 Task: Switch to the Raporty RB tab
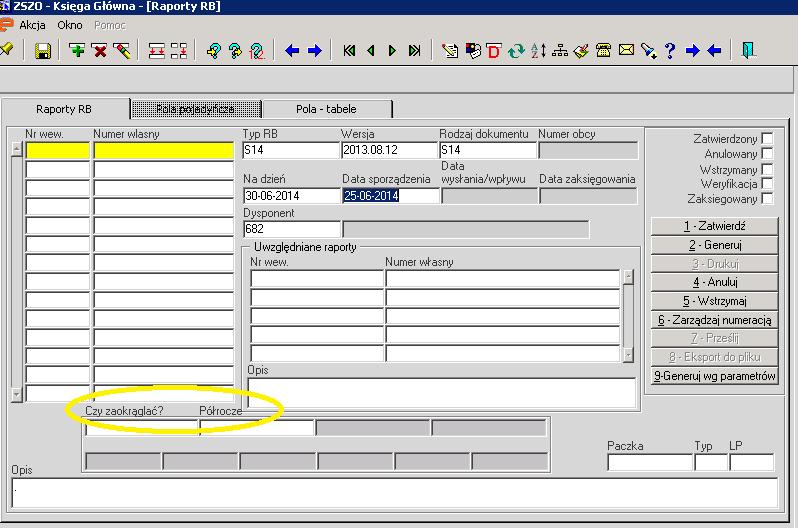(64, 109)
